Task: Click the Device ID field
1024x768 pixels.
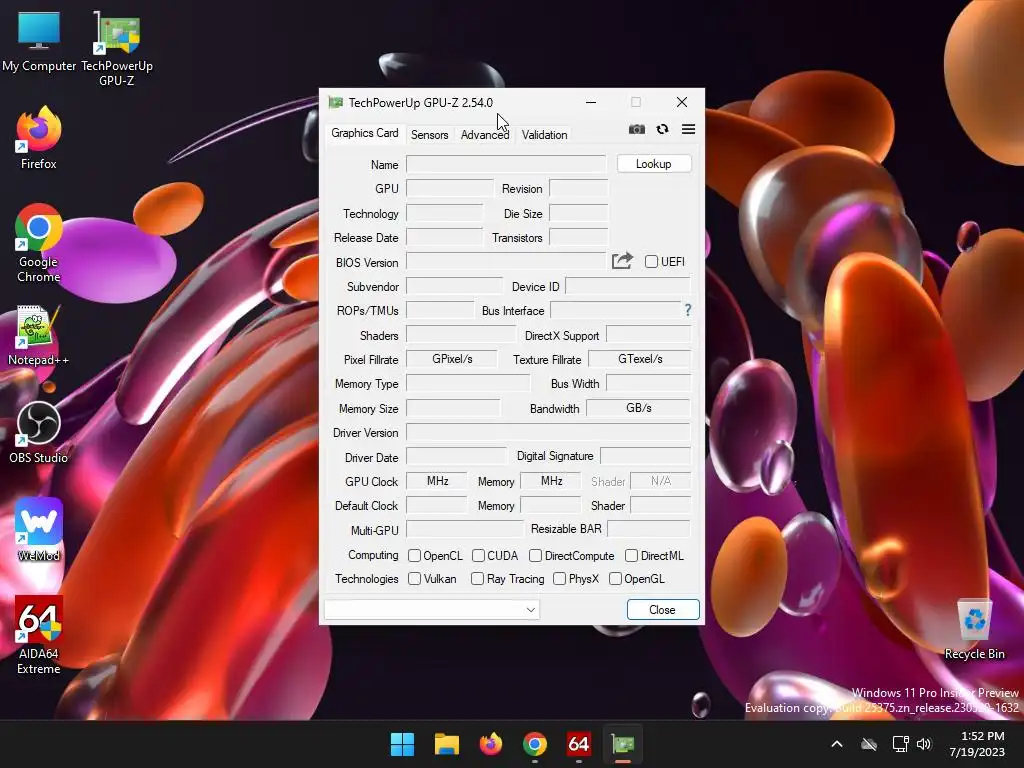Action: coord(628,286)
